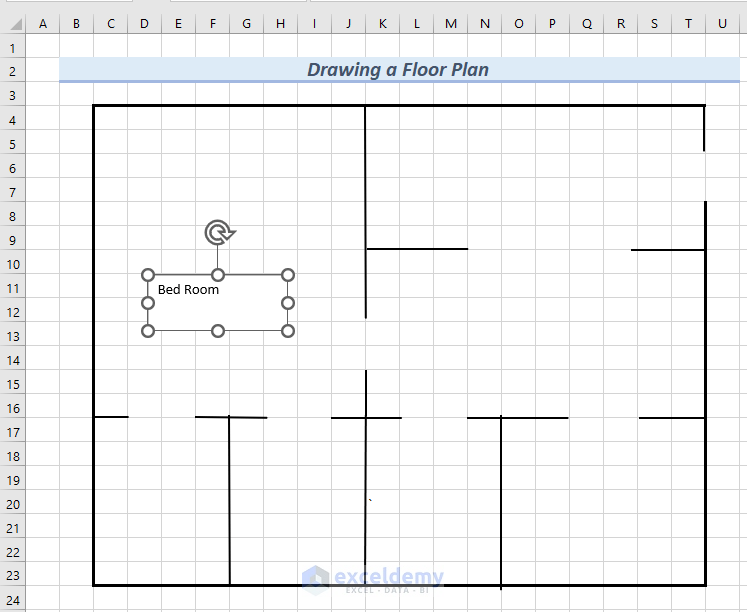
Task: Select column N header
Action: 485,24
